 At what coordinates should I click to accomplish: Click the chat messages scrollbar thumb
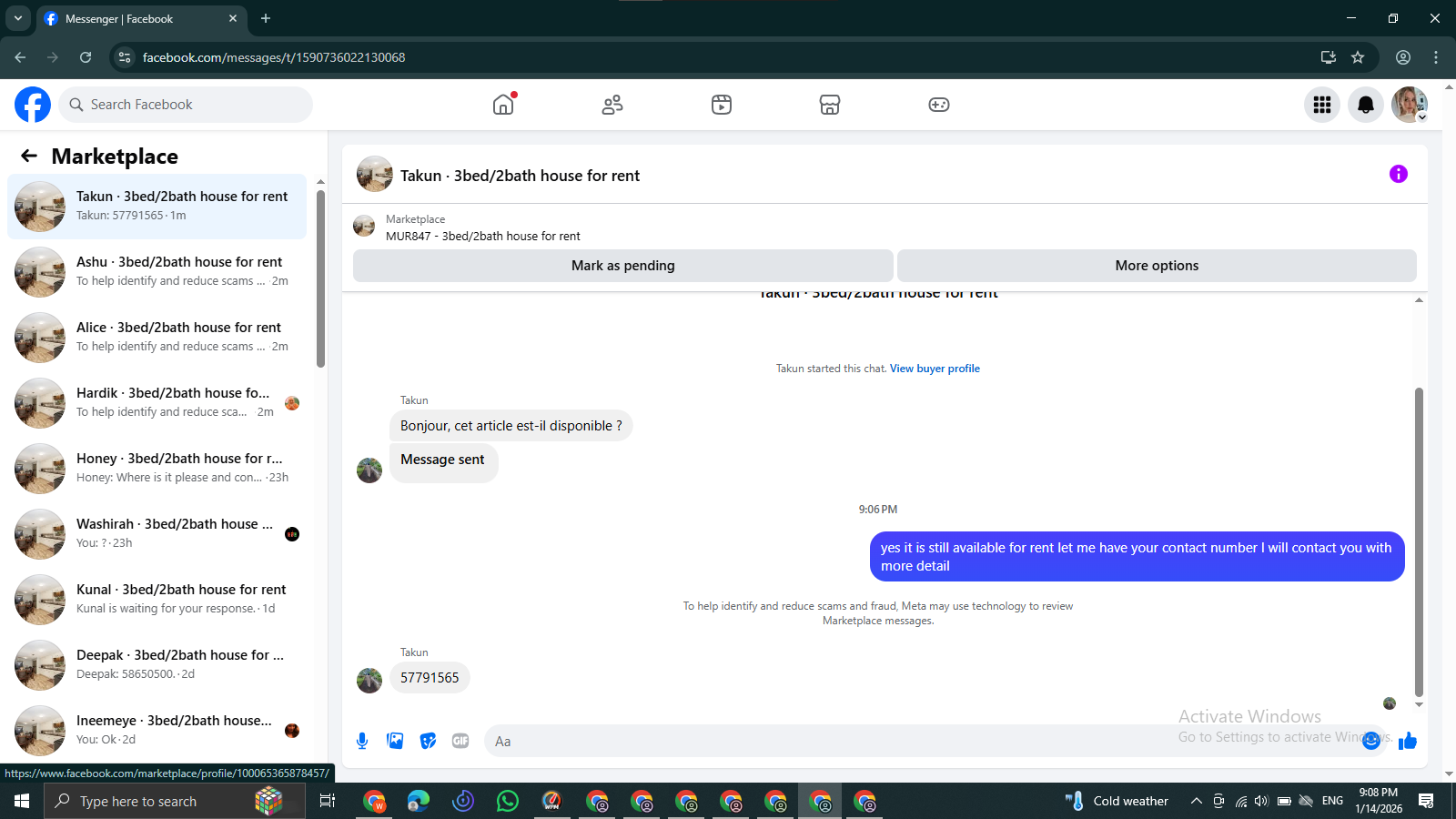[x=1419, y=541]
